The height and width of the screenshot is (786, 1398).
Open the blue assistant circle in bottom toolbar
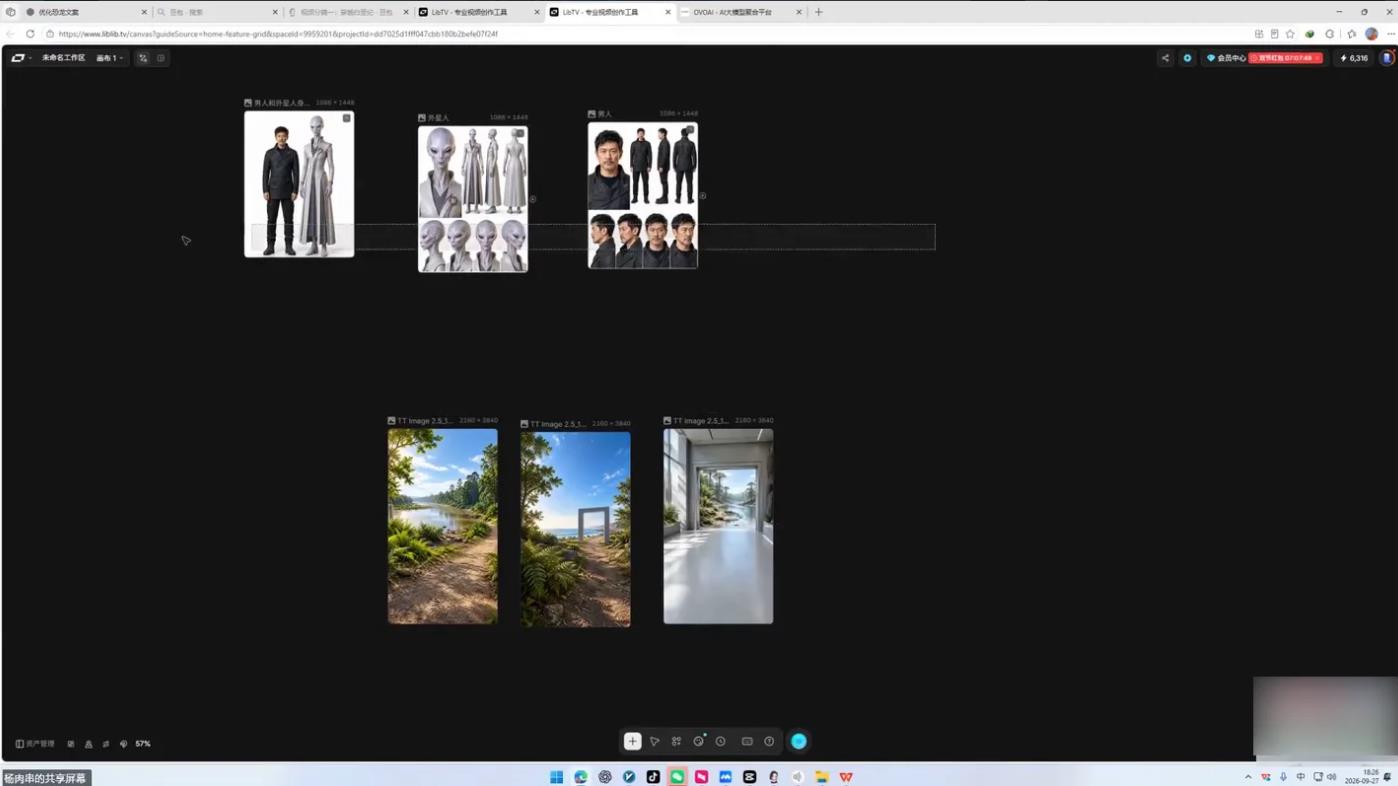[x=799, y=742]
